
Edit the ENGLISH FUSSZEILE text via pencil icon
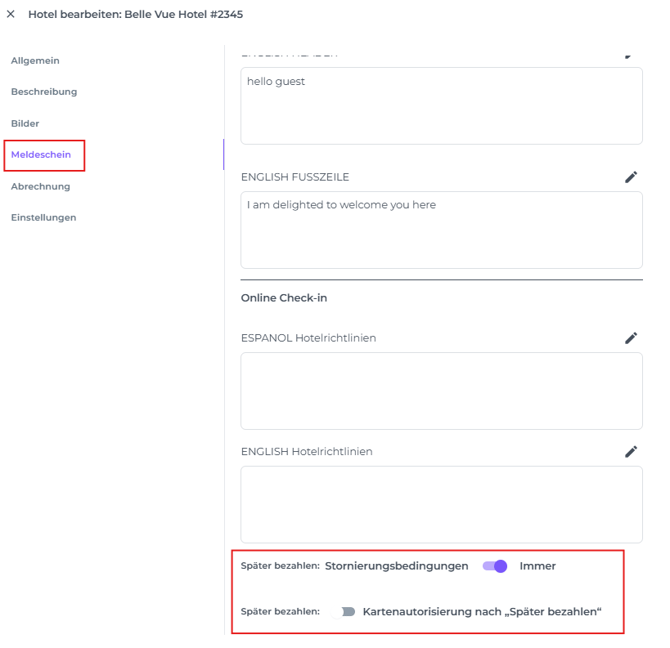[630, 177]
